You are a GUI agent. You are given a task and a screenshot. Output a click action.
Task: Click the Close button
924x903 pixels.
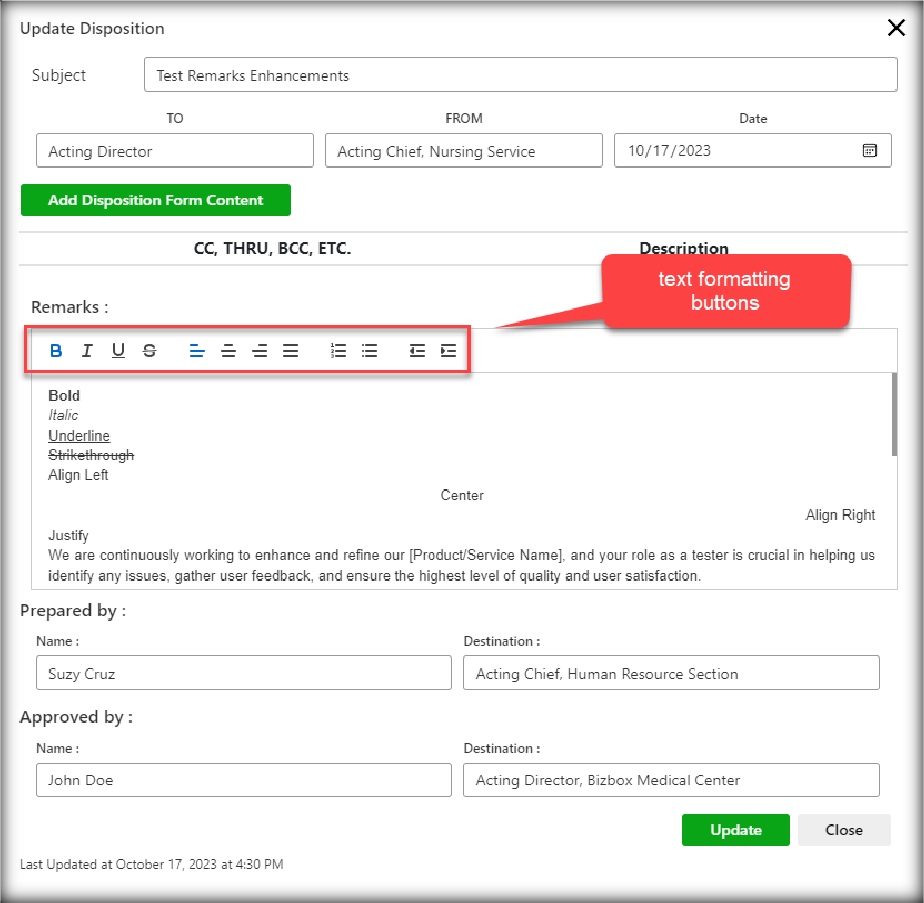(843, 830)
